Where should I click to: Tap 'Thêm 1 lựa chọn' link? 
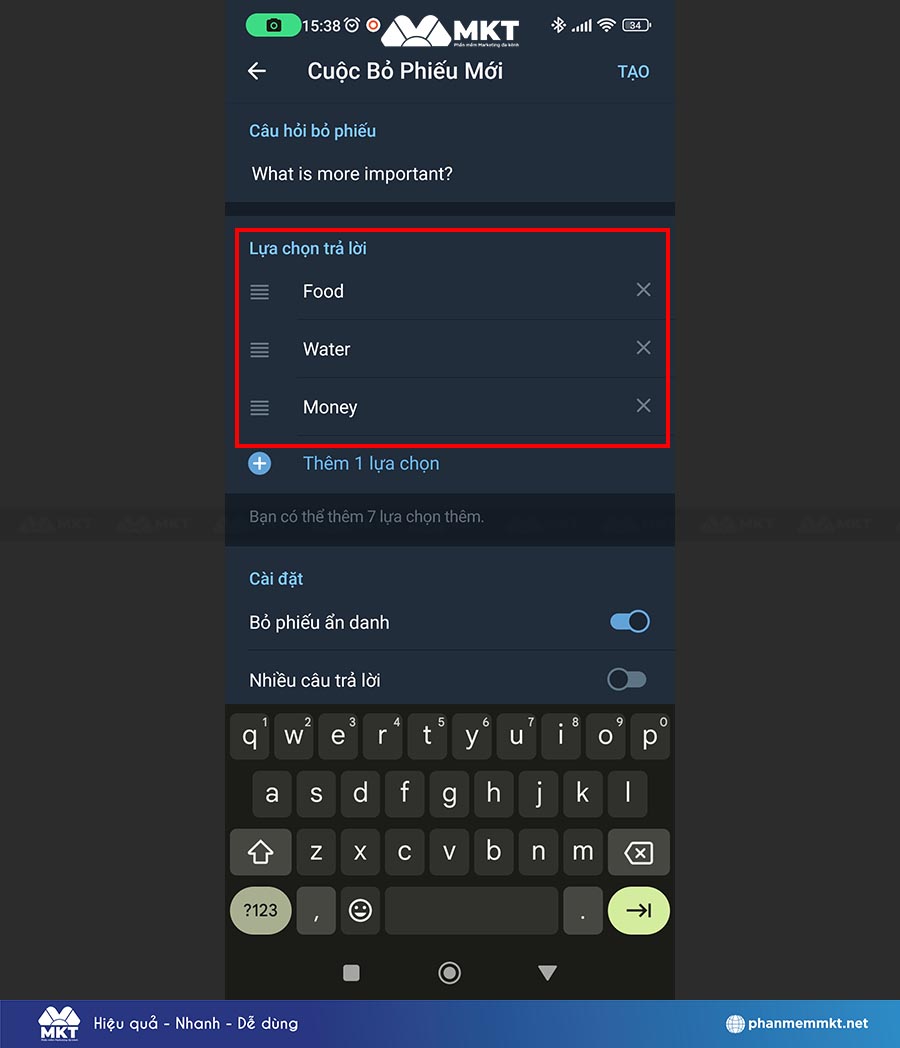pos(371,463)
